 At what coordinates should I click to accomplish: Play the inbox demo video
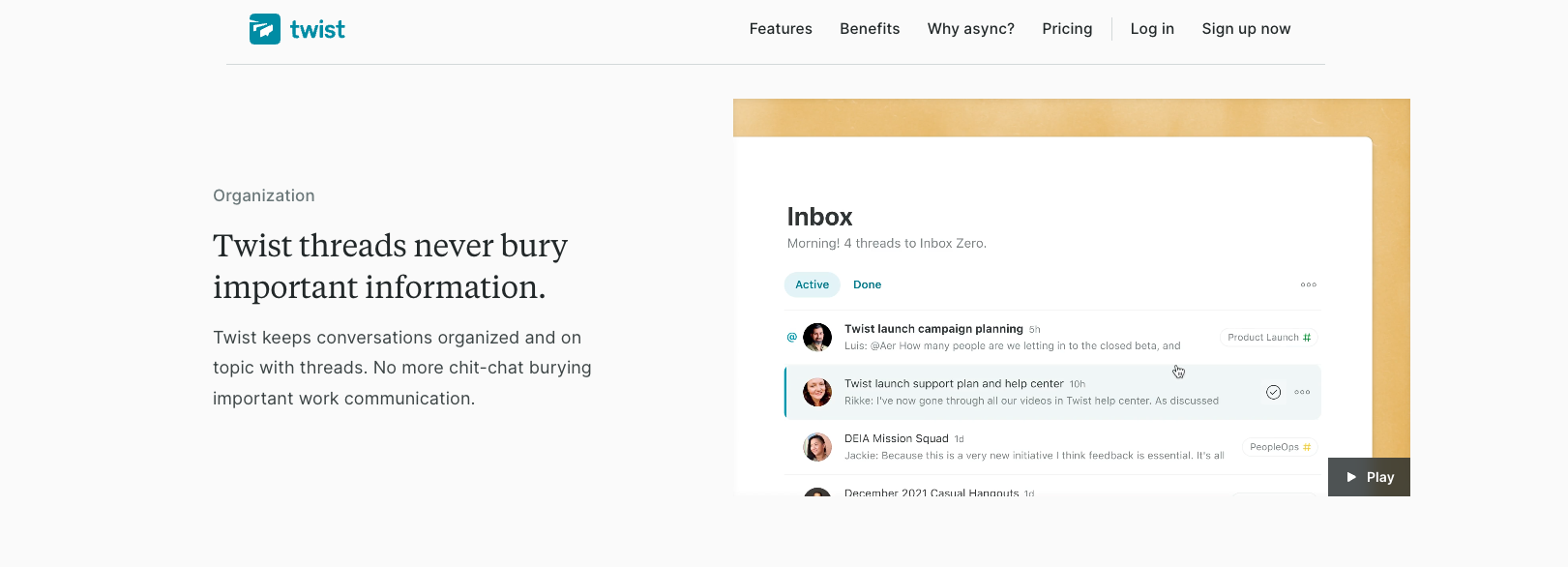point(1369,477)
